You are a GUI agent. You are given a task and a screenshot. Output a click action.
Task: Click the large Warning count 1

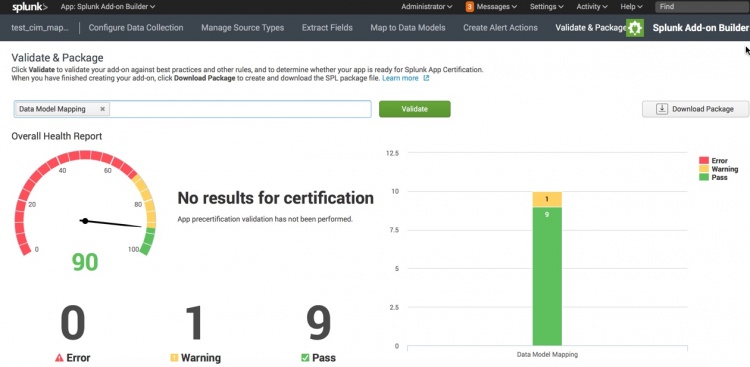click(195, 323)
